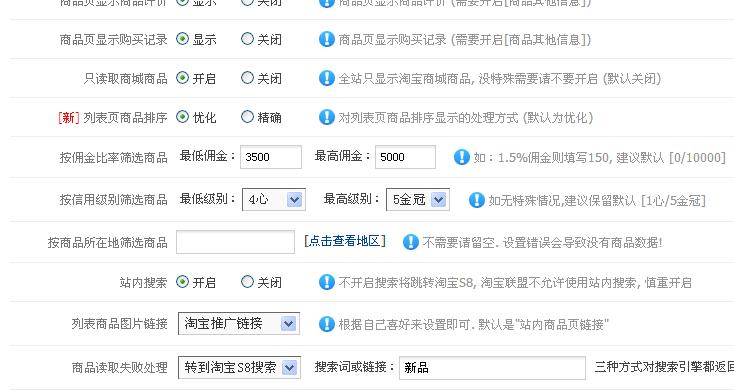Click 按信用级别筛选商品 label
The height and width of the screenshot is (391, 734).
113,200
